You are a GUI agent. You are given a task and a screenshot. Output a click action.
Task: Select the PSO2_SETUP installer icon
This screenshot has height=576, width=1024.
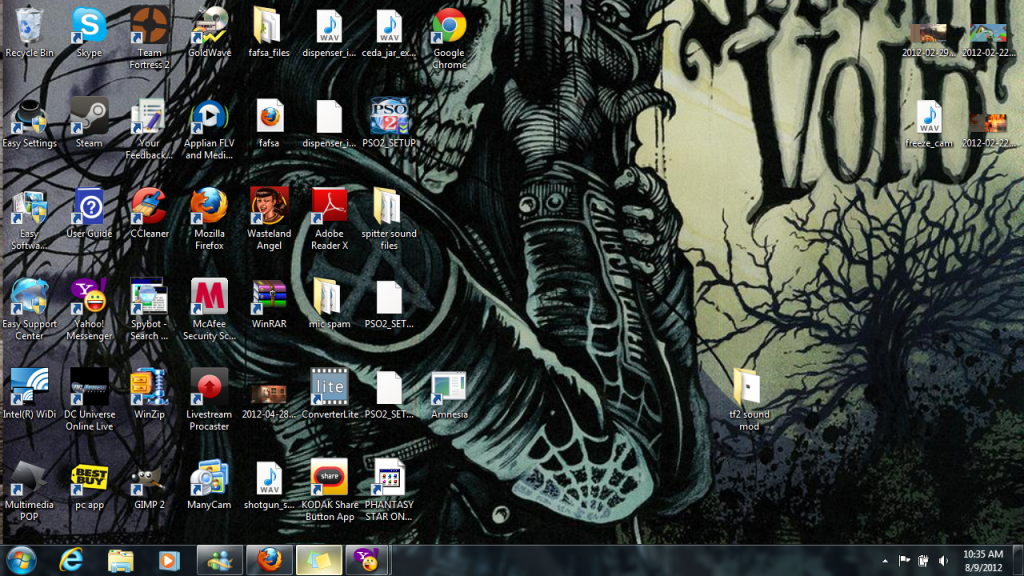(x=389, y=123)
